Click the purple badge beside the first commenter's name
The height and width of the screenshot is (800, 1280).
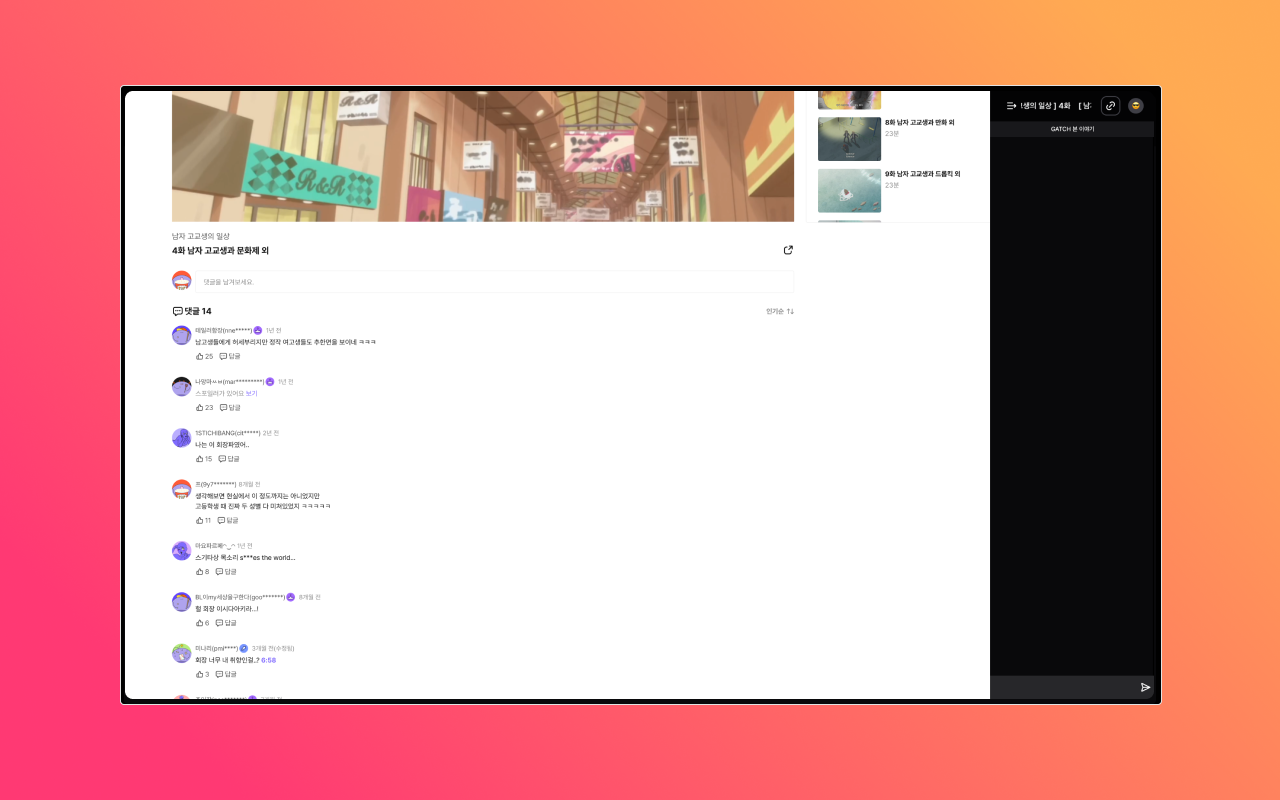(x=257, y=330)
